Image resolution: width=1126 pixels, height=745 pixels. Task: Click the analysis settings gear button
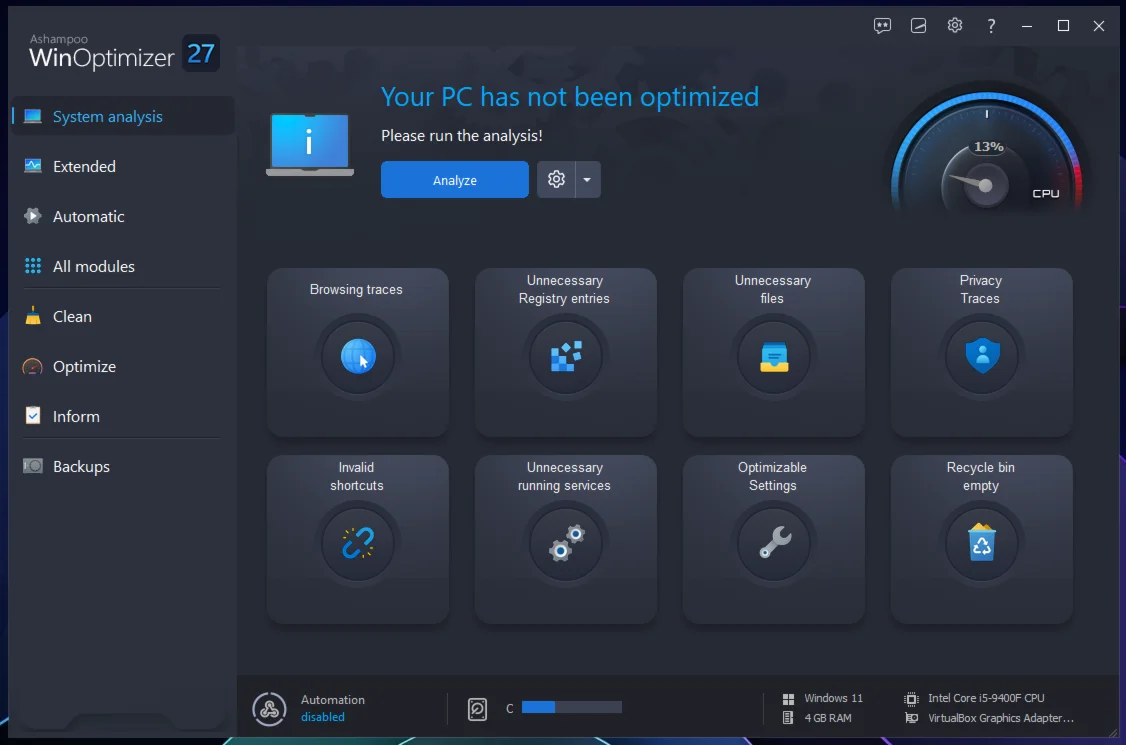point(556,179)
